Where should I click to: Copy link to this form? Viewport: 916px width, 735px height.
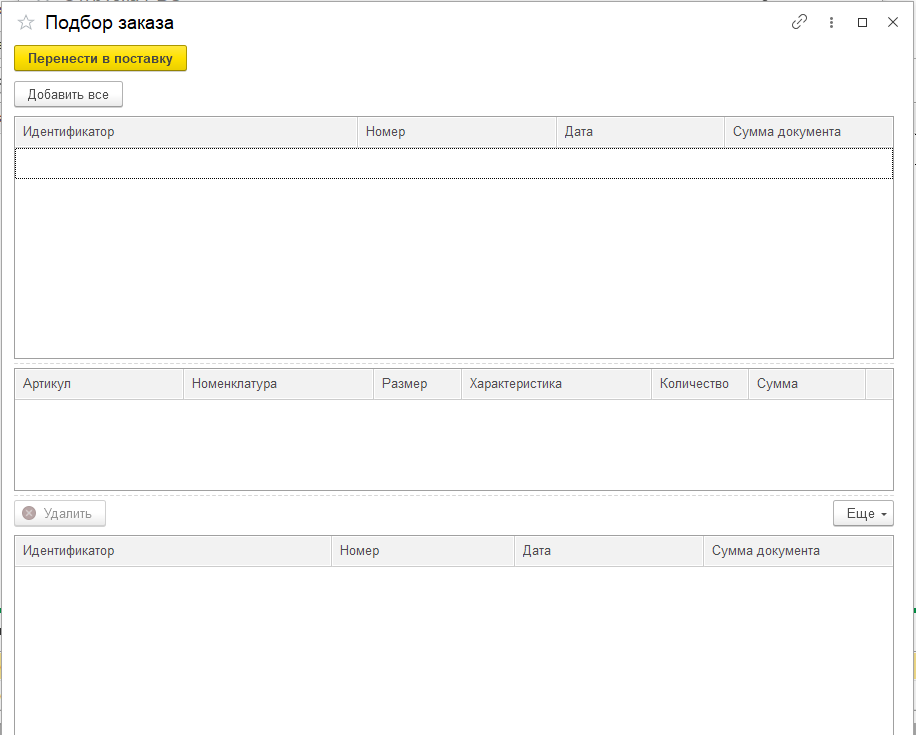(x=799, y=22)
